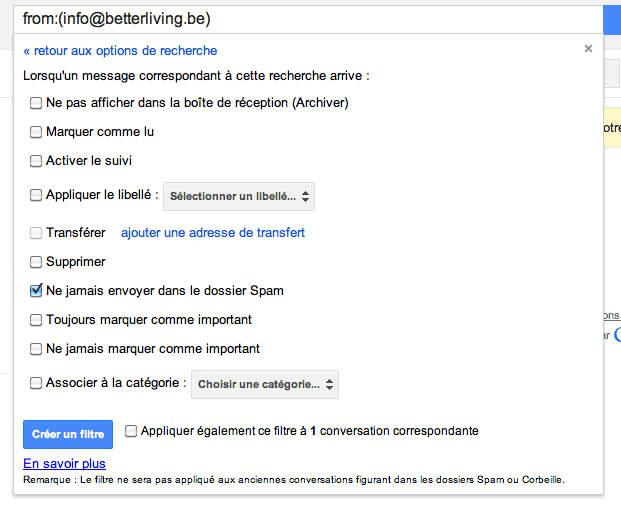The image size is (621, 510).
Task: Open 'ajouter une adresse de transfert' link
Action: point(213,232)
